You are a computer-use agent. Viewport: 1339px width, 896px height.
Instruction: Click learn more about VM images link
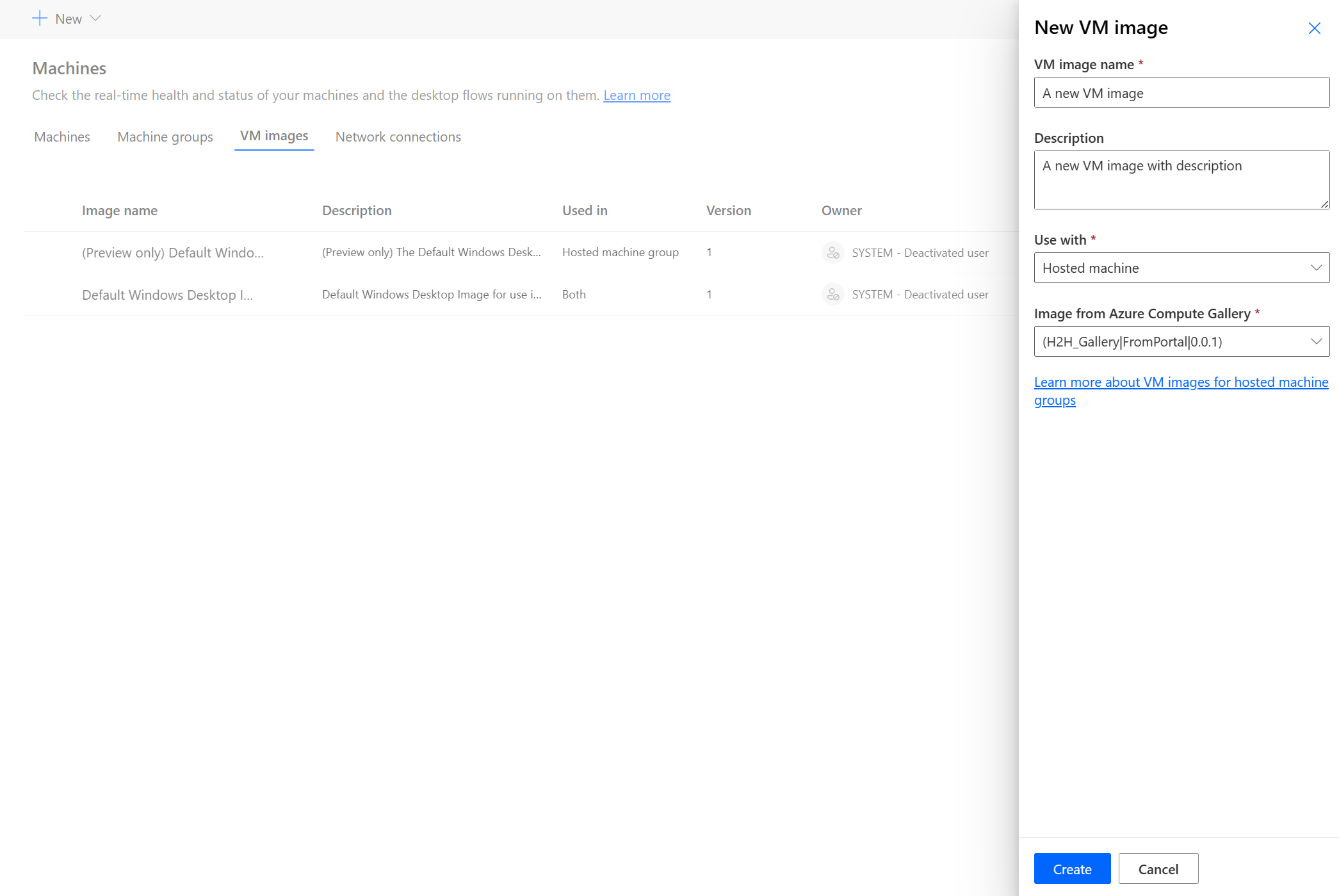[x=1180, y=390]
